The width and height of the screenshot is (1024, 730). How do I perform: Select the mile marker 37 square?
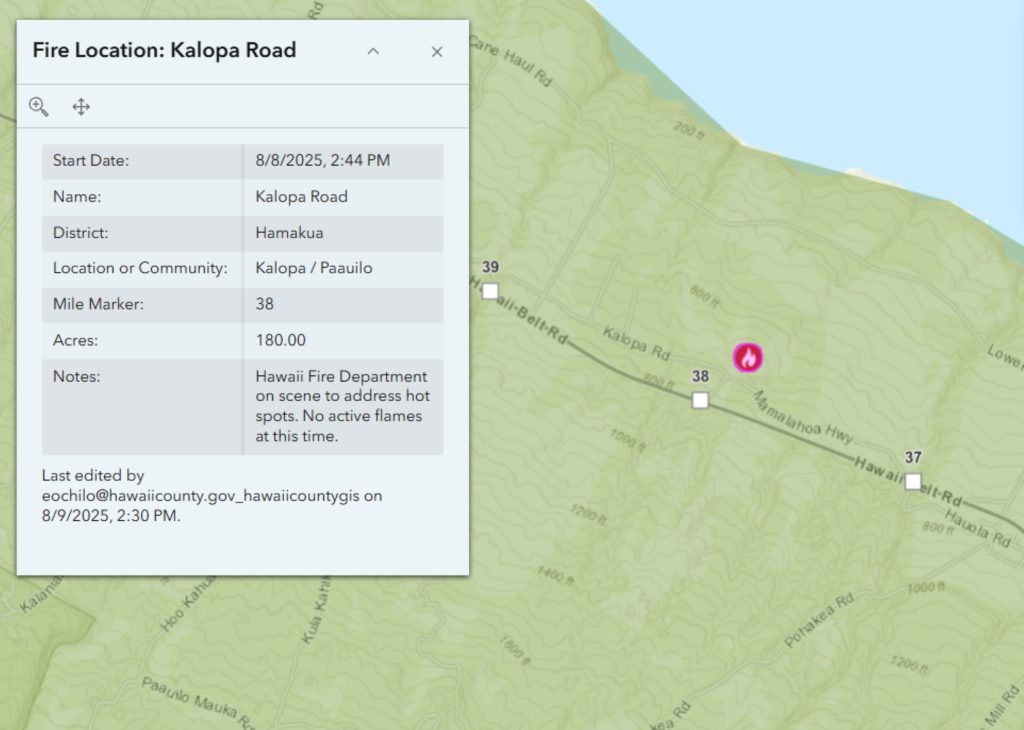tap(912, 481)
